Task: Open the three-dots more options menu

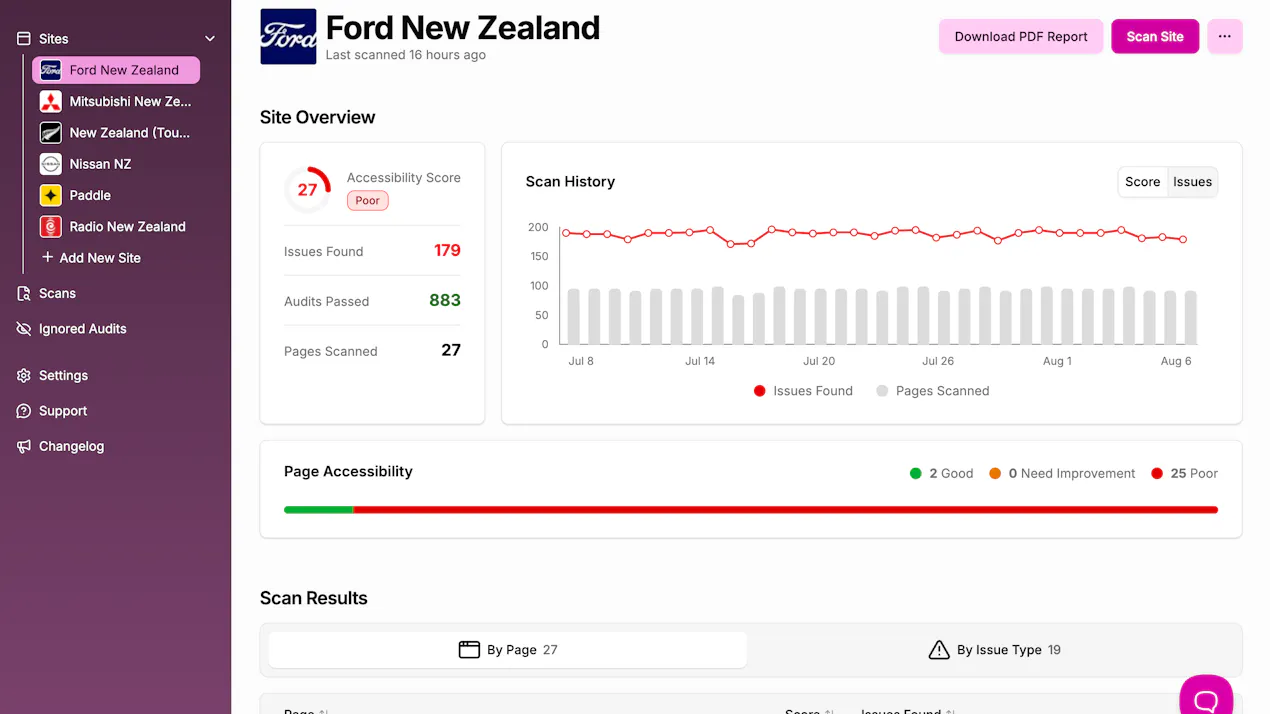Action: (x=1225, y=36)
